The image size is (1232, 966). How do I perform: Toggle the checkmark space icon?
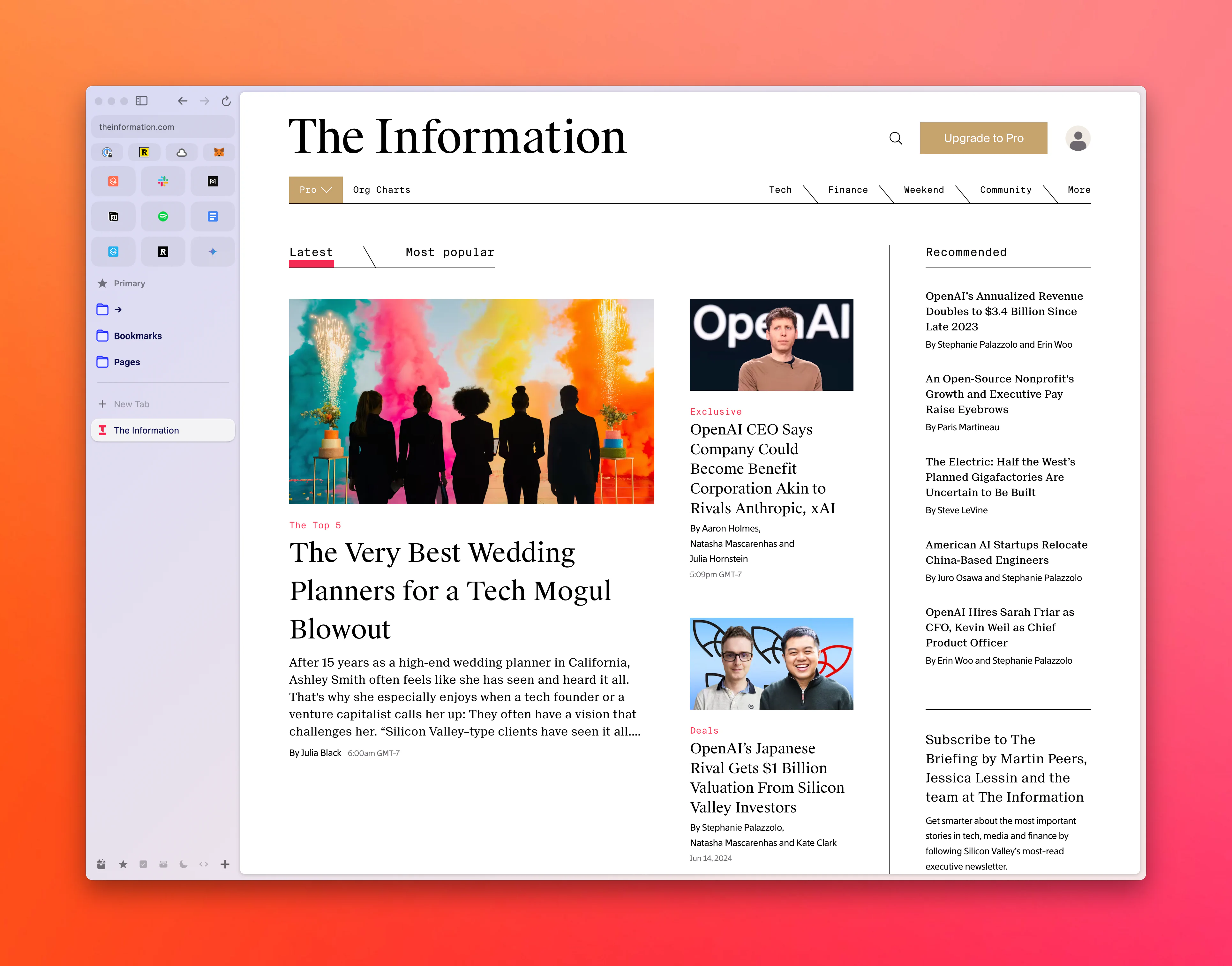coord(143,864)
